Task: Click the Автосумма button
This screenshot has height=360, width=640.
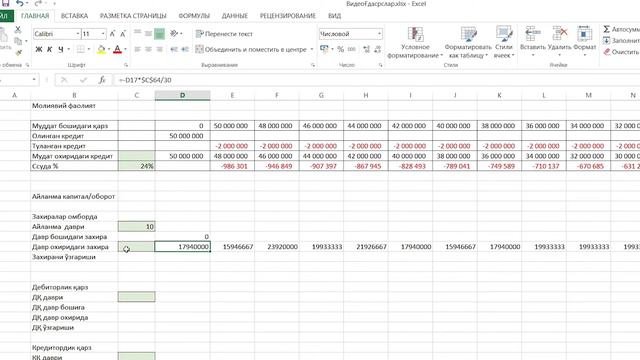Action: 621,29
